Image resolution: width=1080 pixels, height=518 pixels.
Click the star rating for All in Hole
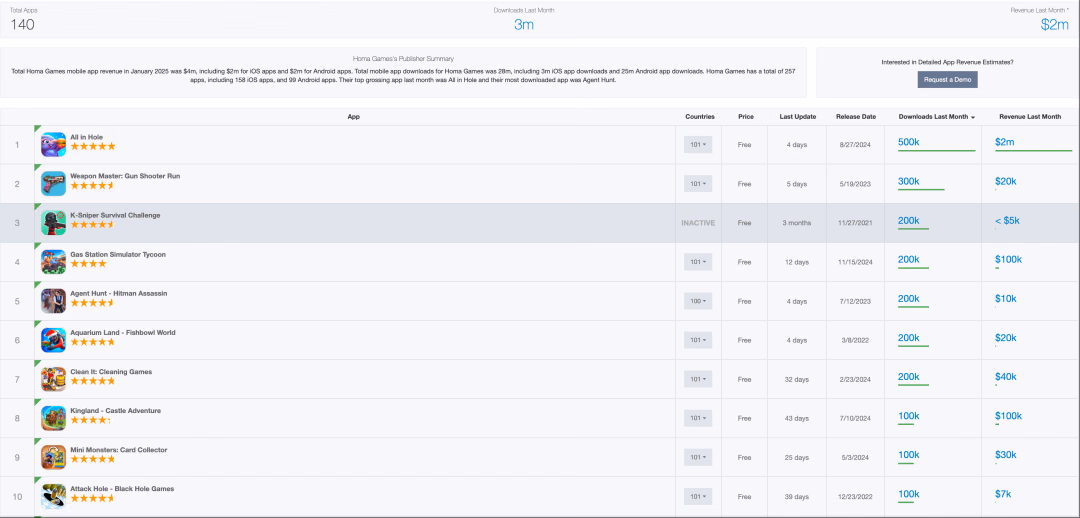(92, 147)
